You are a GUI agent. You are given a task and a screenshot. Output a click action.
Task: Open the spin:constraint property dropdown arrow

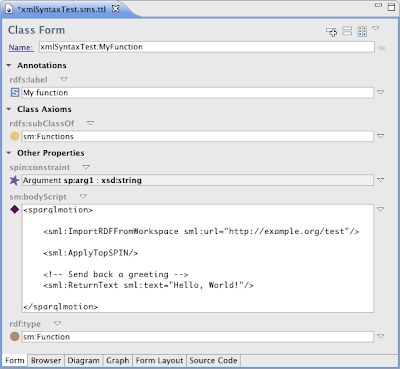click(86, 167)
